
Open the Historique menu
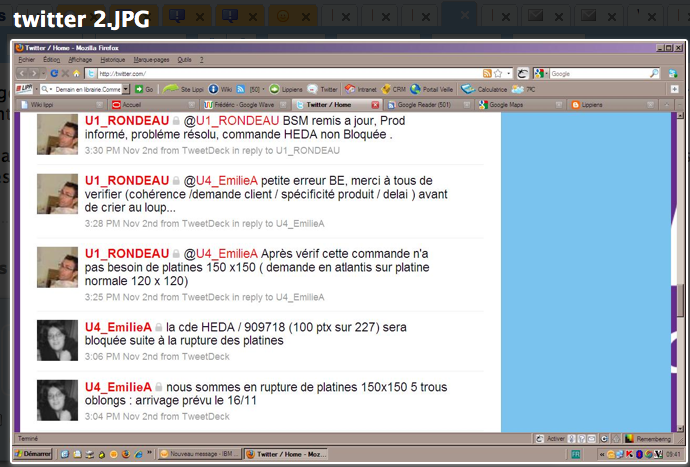113,60
